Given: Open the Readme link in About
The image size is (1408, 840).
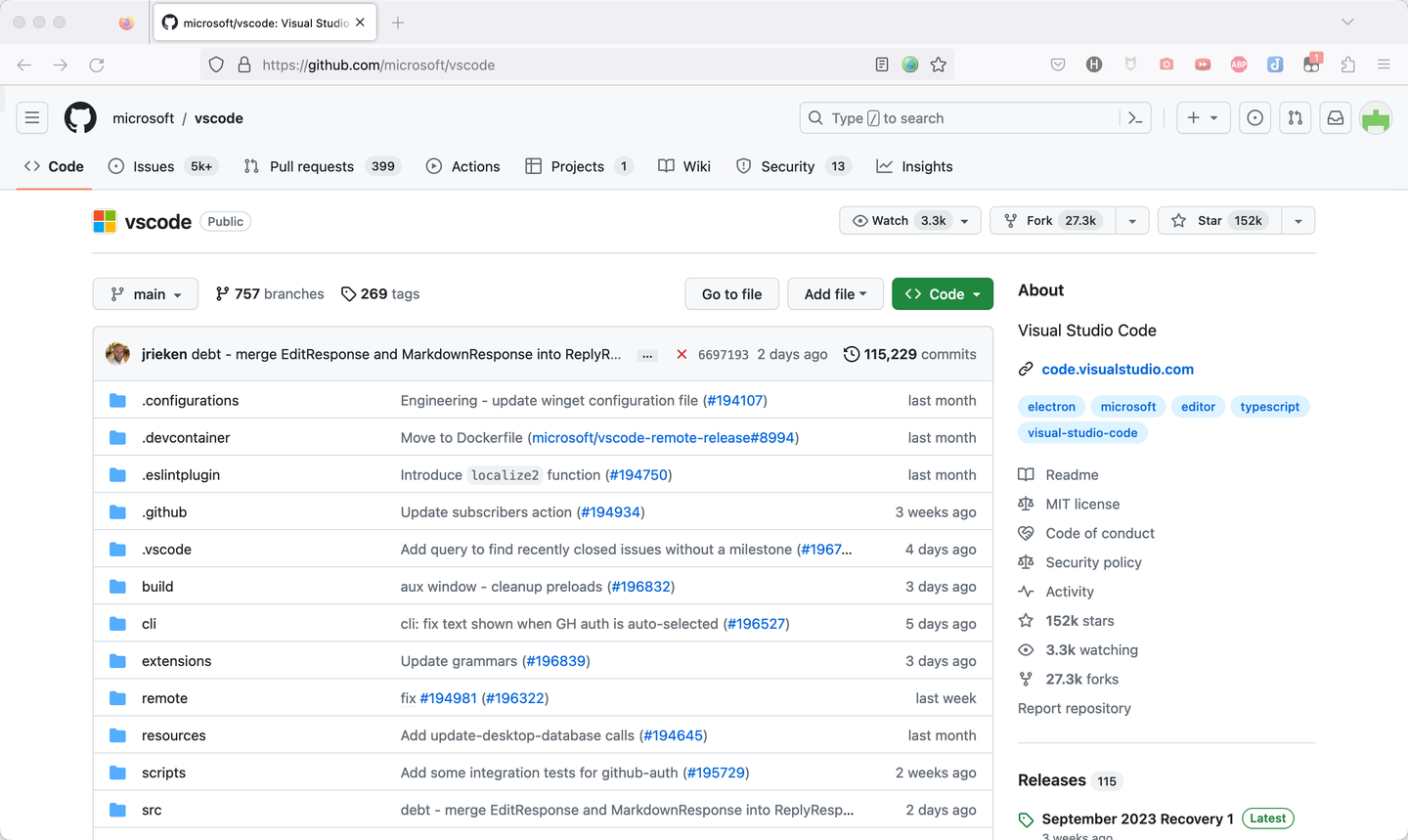Looking at the screenshot, I should pos(1072,474).
